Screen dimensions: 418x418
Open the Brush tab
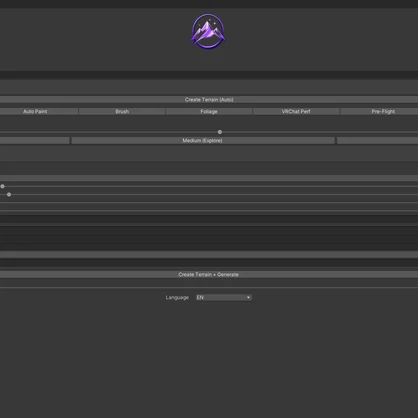click(122, 111)
